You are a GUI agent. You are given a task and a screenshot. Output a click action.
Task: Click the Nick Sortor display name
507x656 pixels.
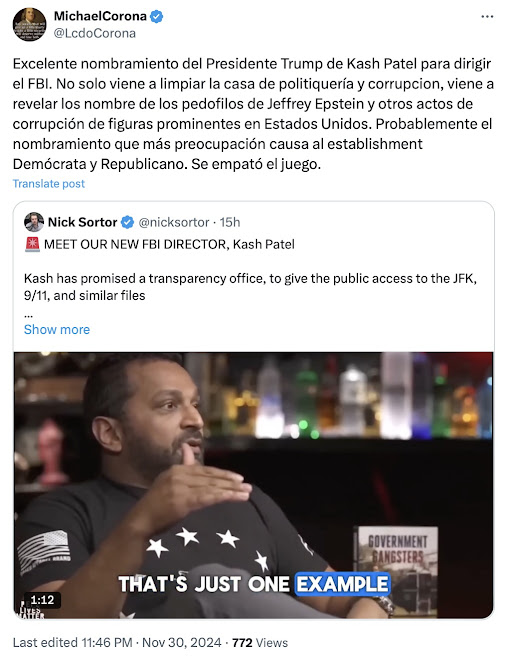(x=82, y=222)
